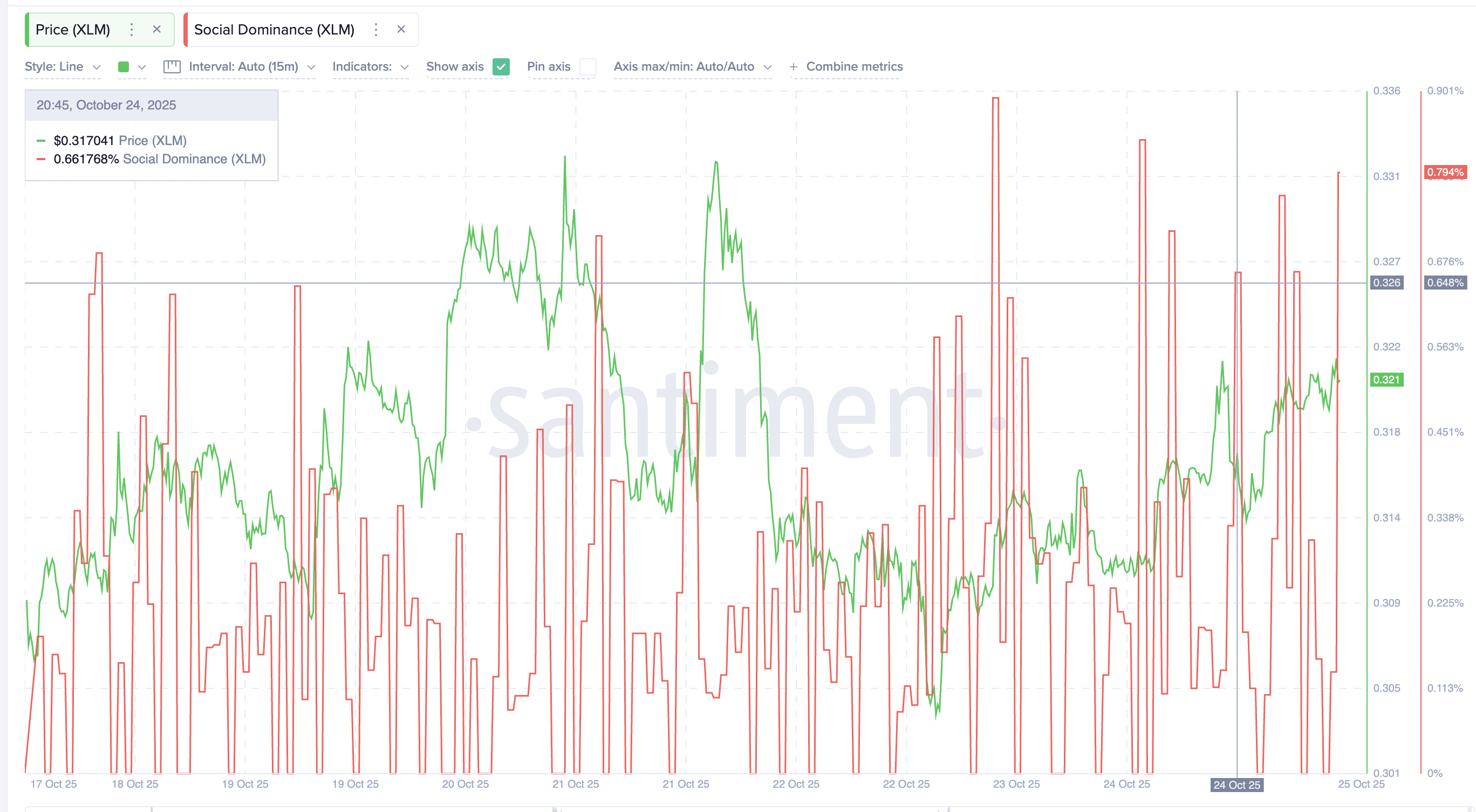Open the Social Dominance (XLM) kebab menu

tap(376, 29)
